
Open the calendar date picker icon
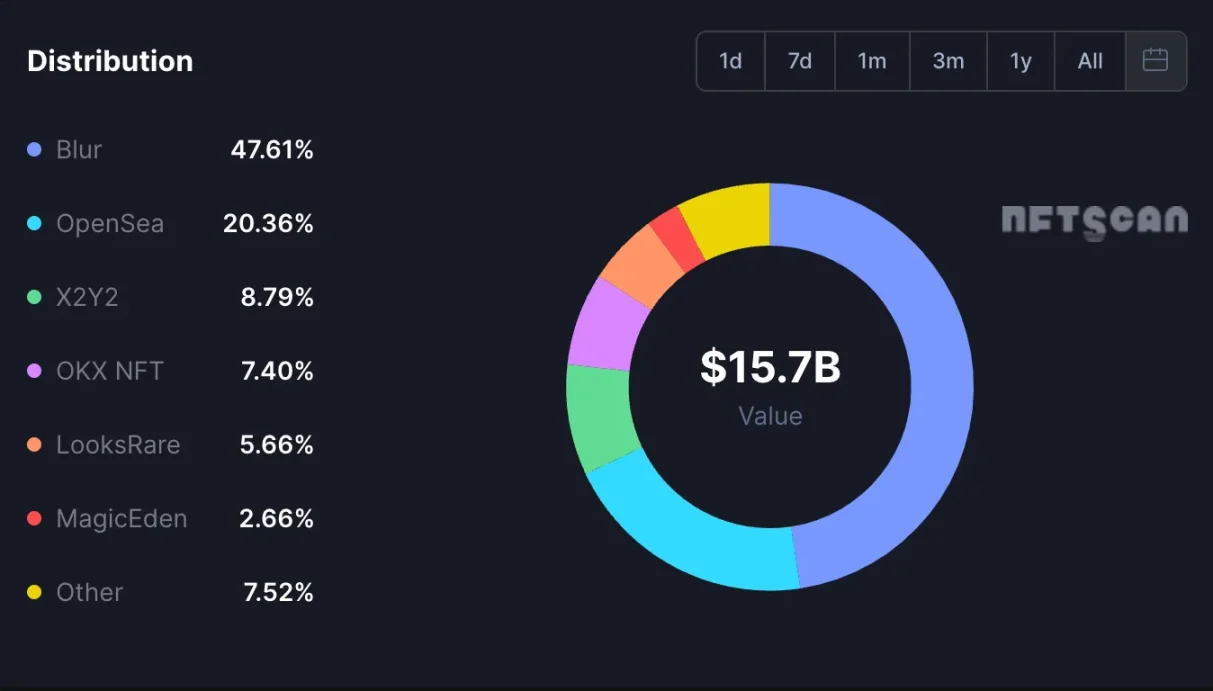click(1155, 61)
